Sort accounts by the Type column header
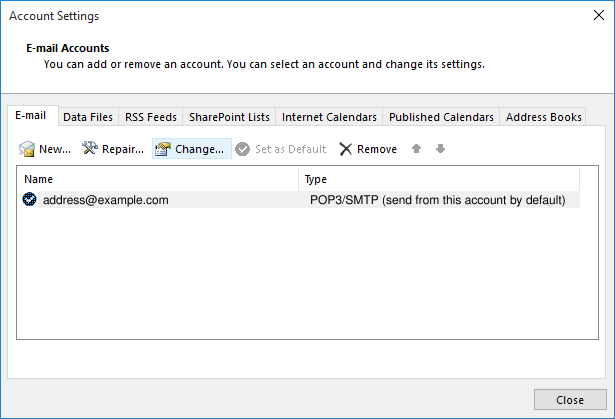 (x=438, y=179)
